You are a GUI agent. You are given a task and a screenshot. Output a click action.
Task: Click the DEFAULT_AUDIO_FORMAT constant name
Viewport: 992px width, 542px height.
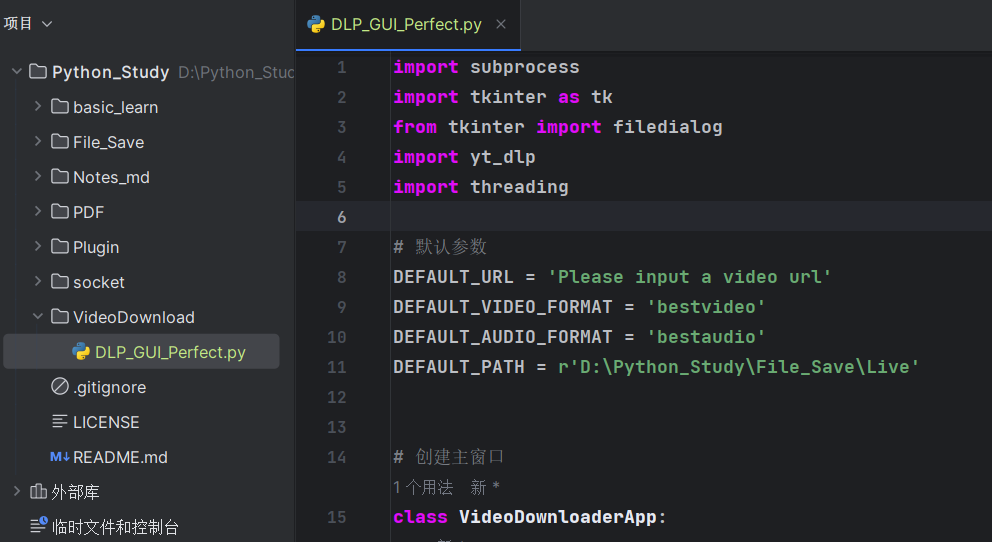tap(502, 336)
